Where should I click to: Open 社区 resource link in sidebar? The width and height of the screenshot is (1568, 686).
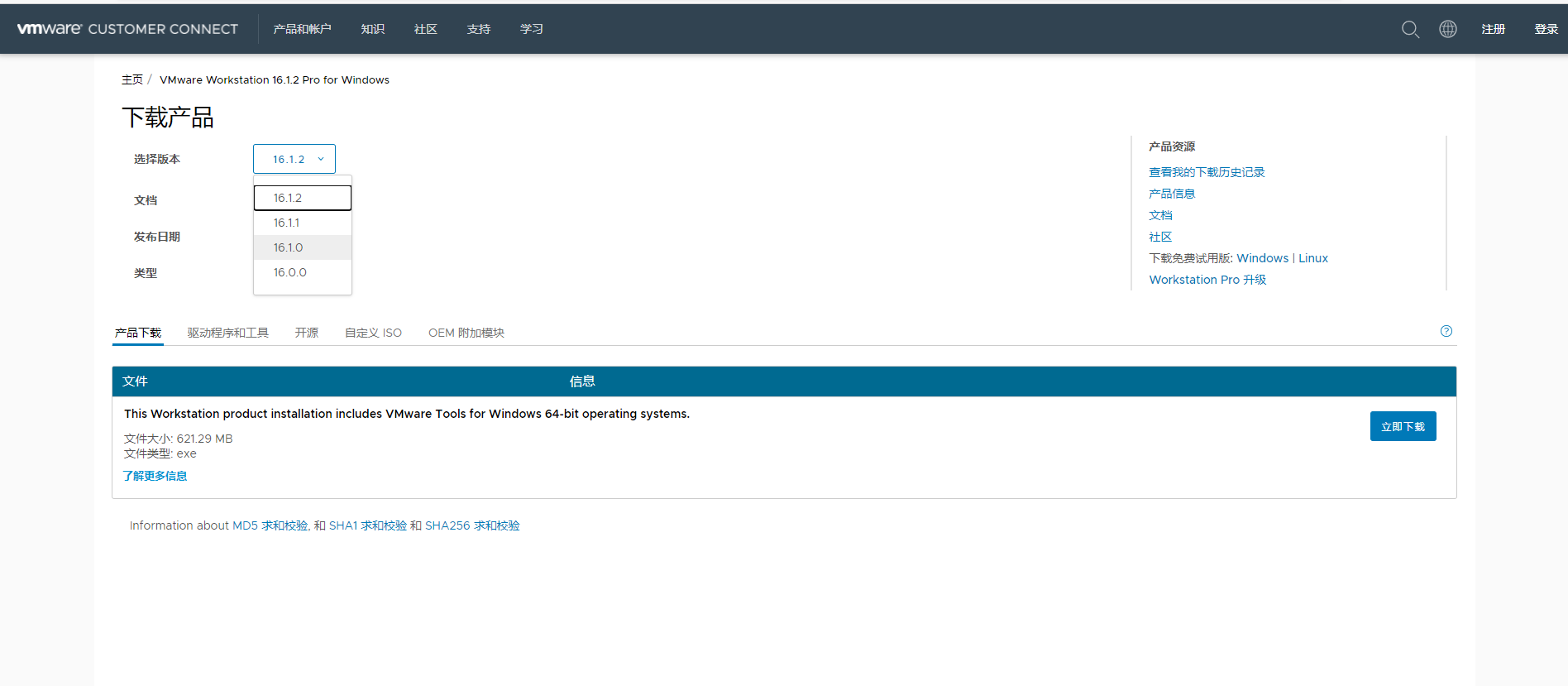point(1160,237)
